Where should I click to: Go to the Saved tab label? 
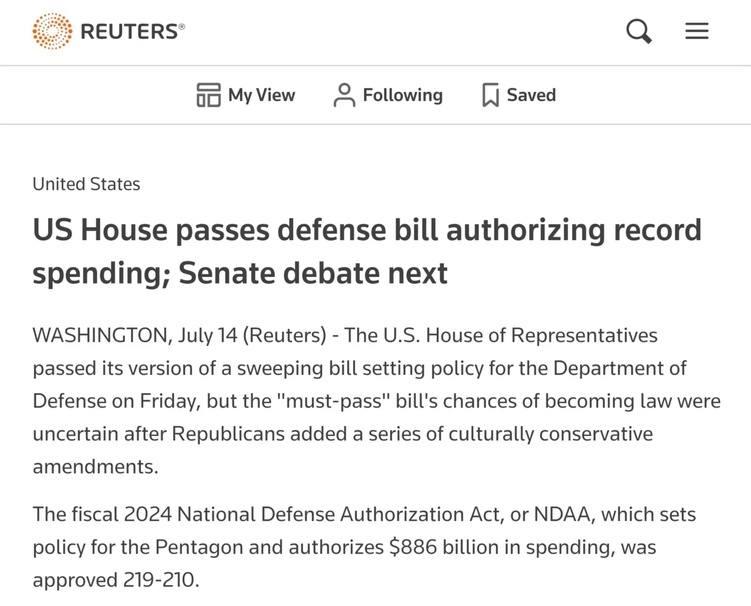click(x=531, y=95)
